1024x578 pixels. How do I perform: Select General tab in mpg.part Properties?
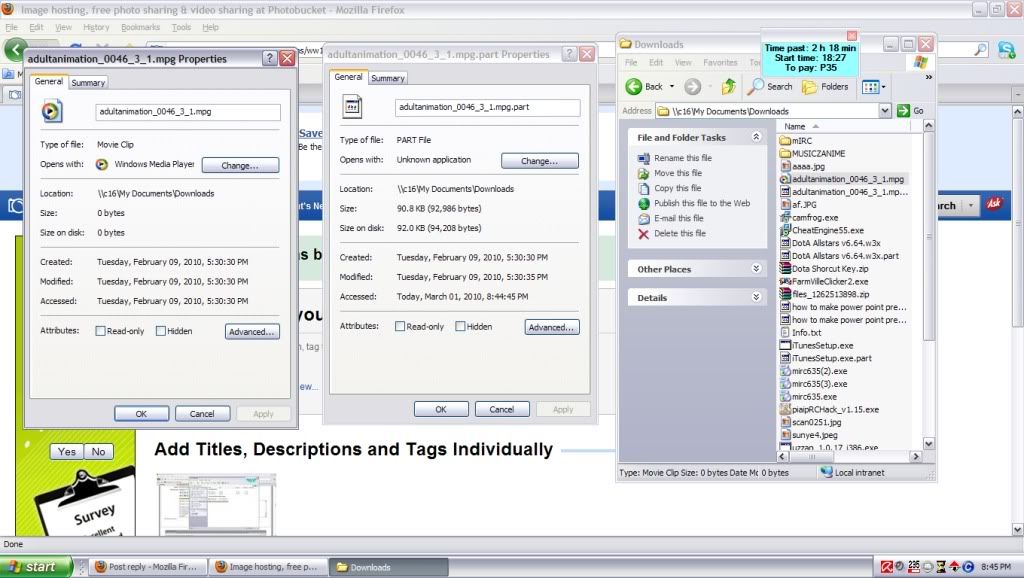pyautogui.click(x=348, y=77)
